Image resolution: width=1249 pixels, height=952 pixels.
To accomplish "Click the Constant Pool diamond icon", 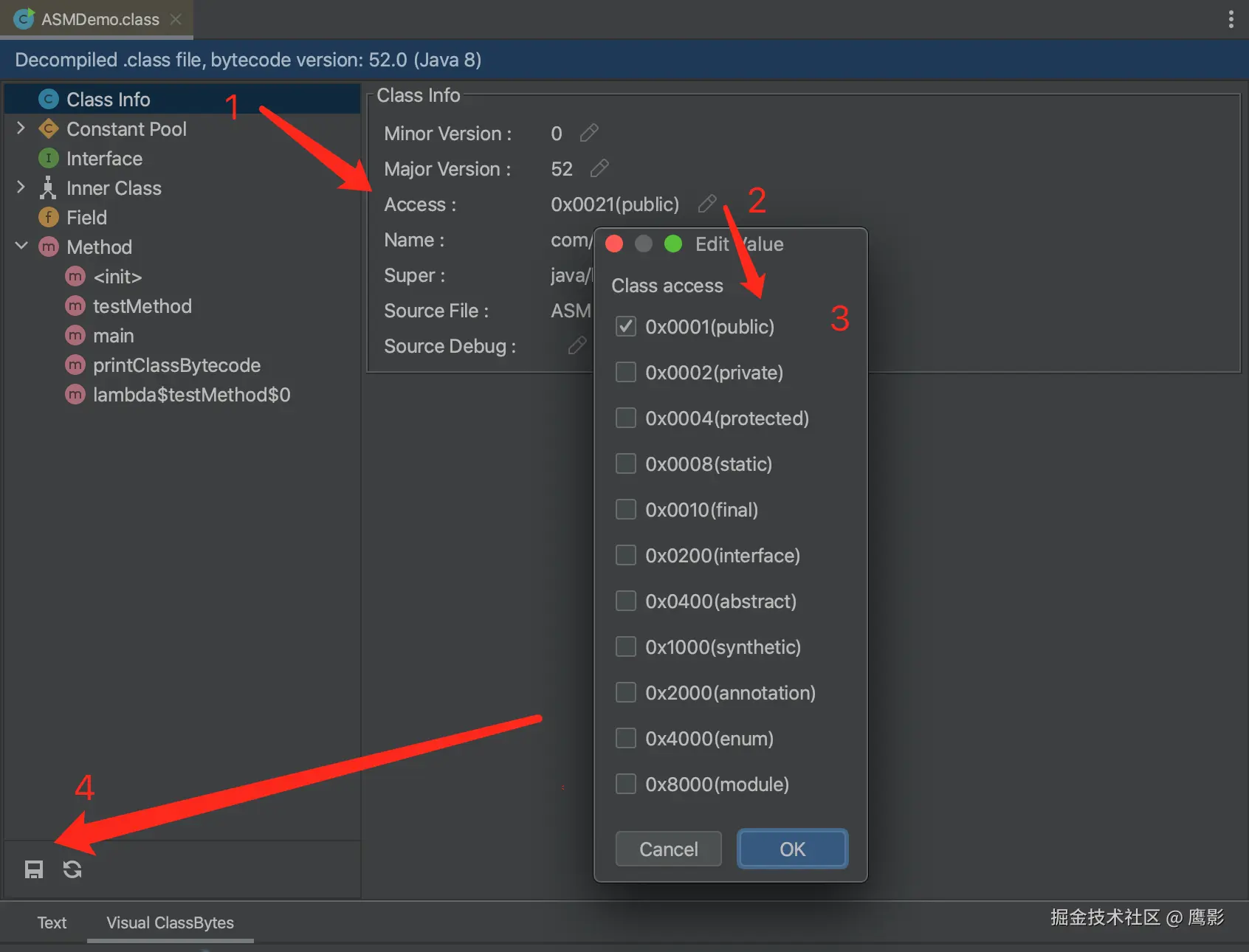I will coord(49,128).
